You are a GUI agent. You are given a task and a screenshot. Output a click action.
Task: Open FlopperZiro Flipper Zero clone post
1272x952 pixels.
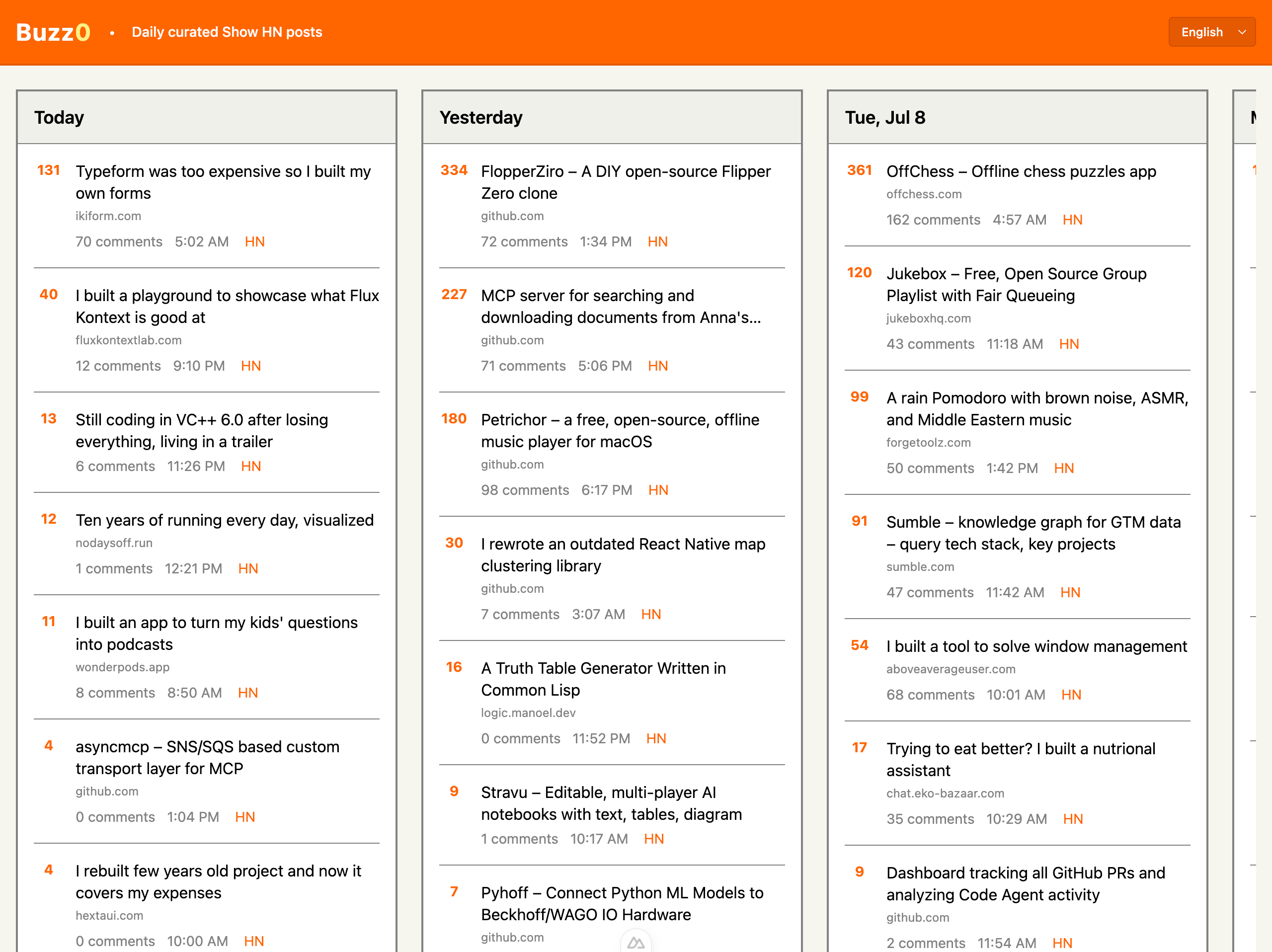coord(626,182)
